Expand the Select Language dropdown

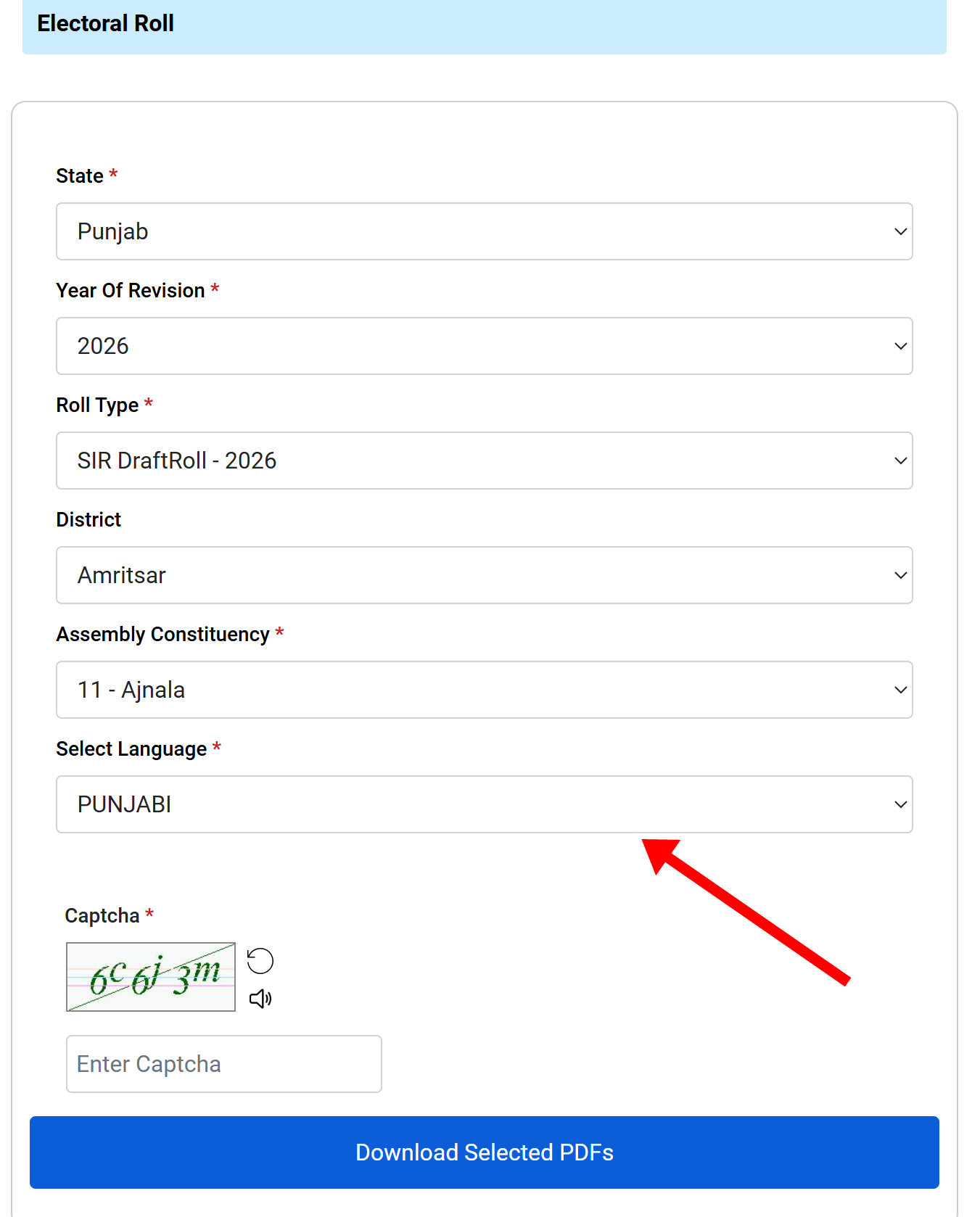[x=484, y=804]
